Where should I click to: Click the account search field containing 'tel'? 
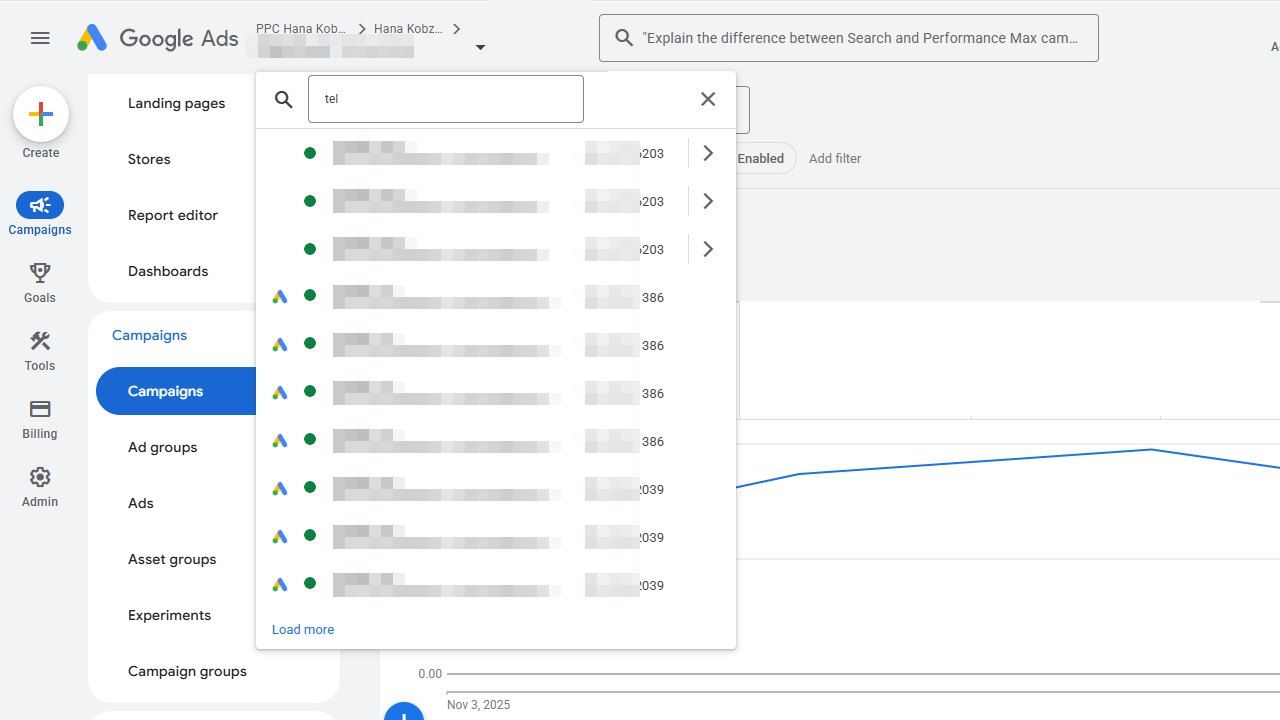point(445,99)
